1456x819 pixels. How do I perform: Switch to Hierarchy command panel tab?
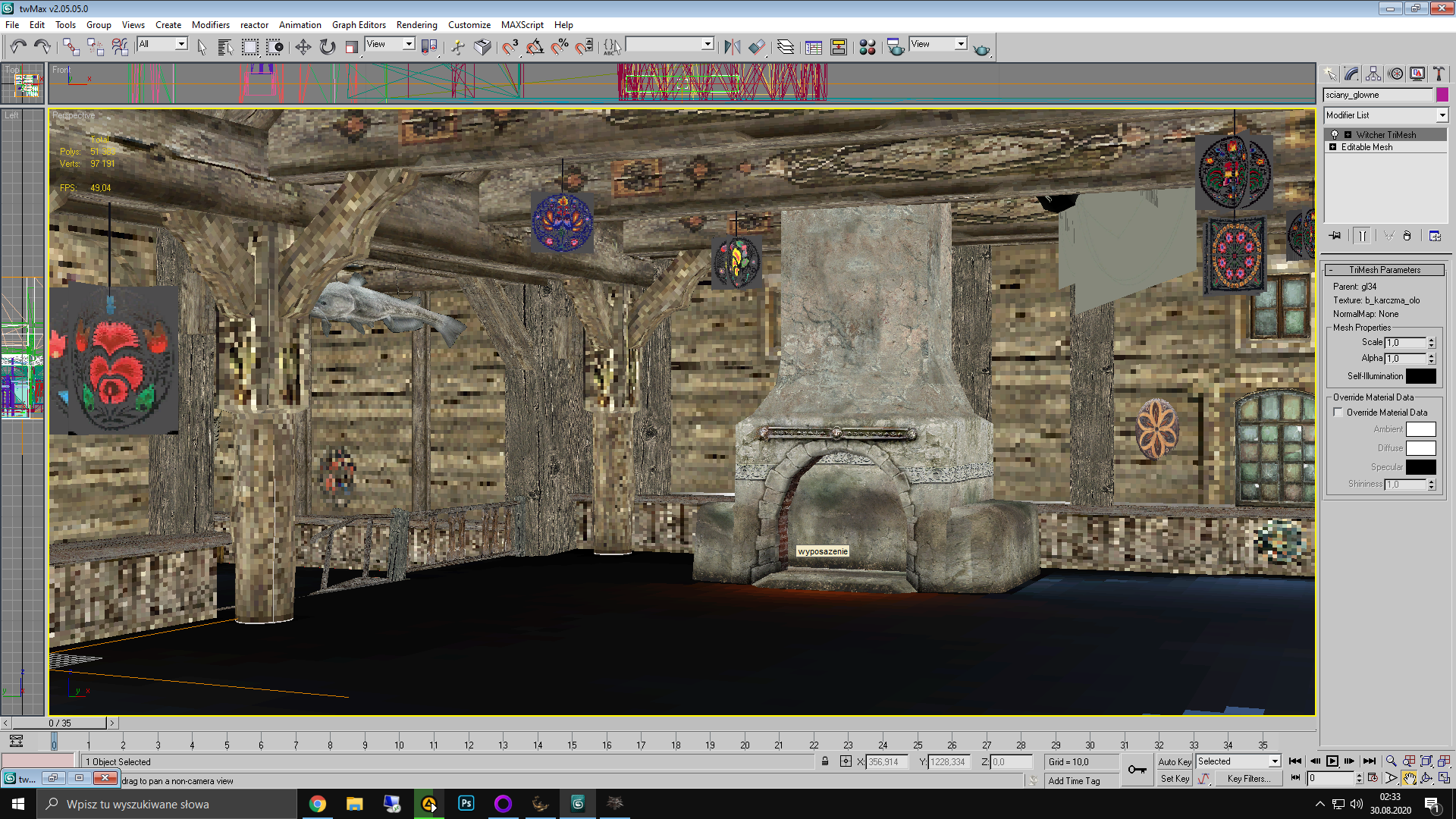click(1373, 74)
